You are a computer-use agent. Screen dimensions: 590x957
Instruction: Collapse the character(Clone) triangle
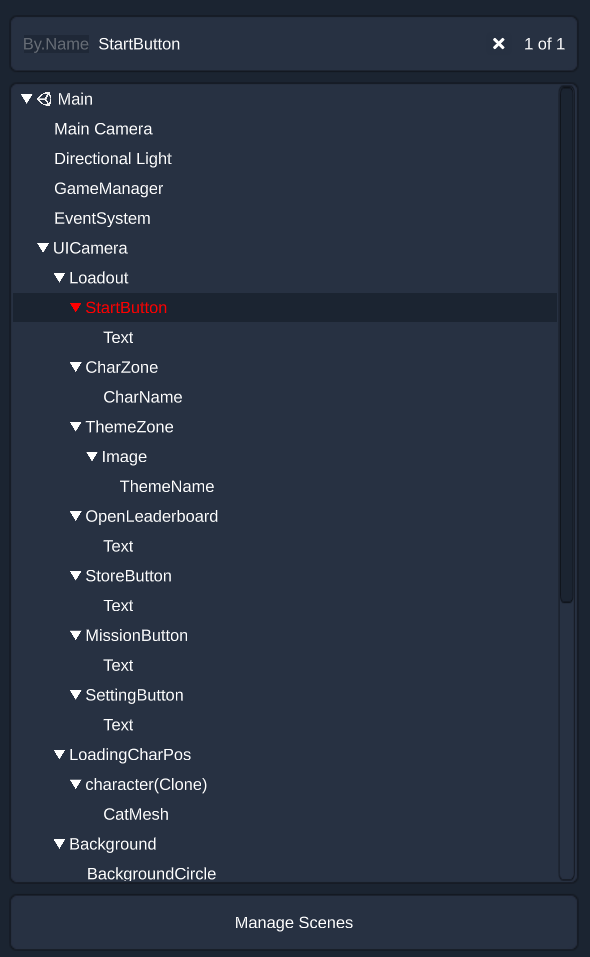point(76,784)
